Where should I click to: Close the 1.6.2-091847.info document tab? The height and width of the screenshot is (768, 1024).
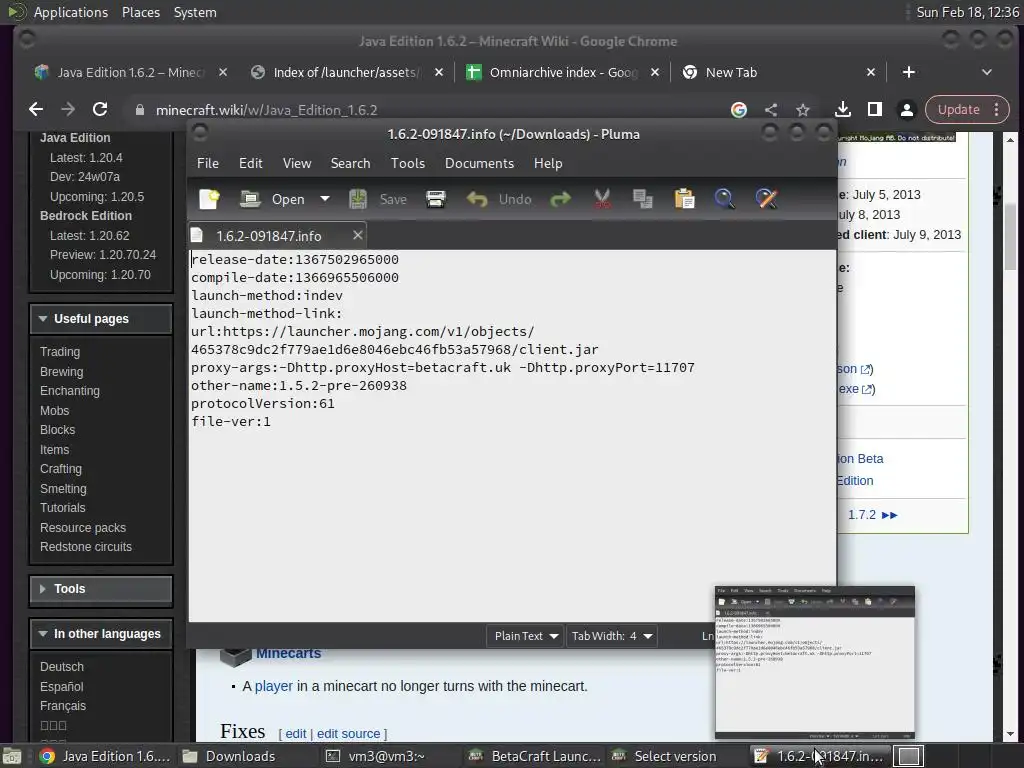[x=357, y=235]
